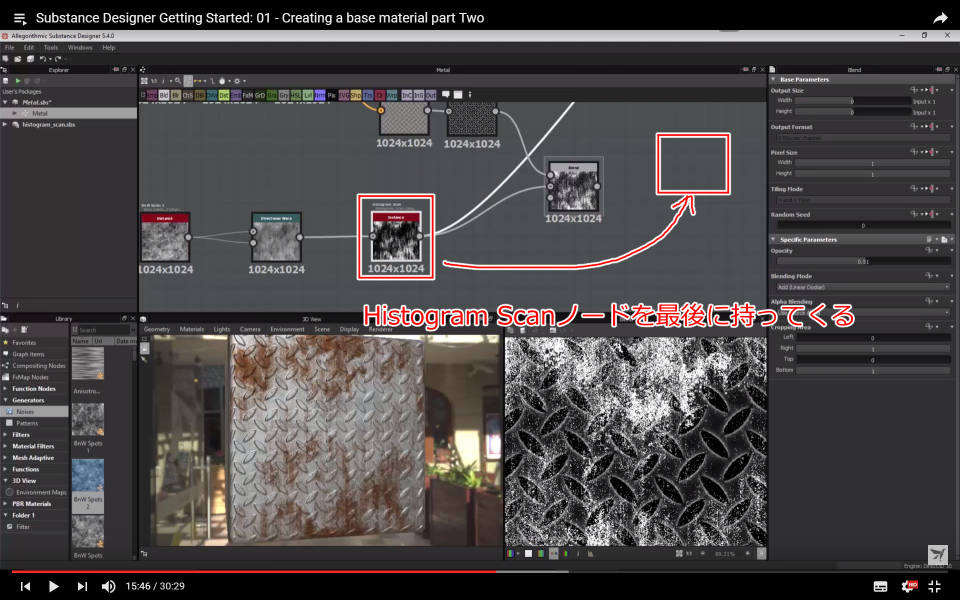Open the Edit menu

click(29, 47)
